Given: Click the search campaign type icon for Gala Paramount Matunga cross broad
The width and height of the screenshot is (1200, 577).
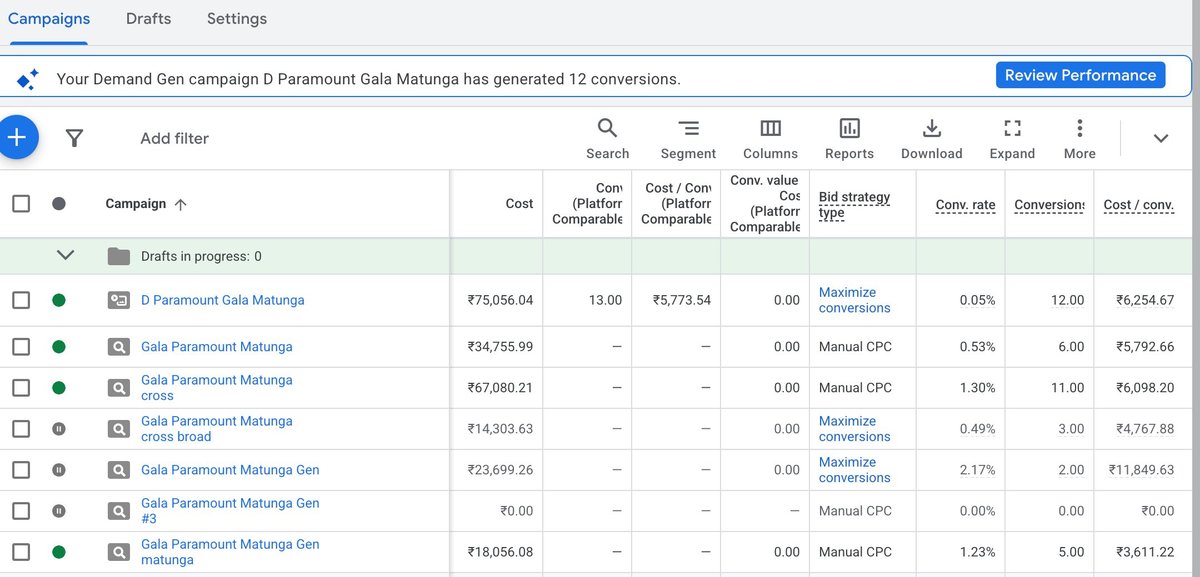Looking at the screenshot, I should (119, 429).
